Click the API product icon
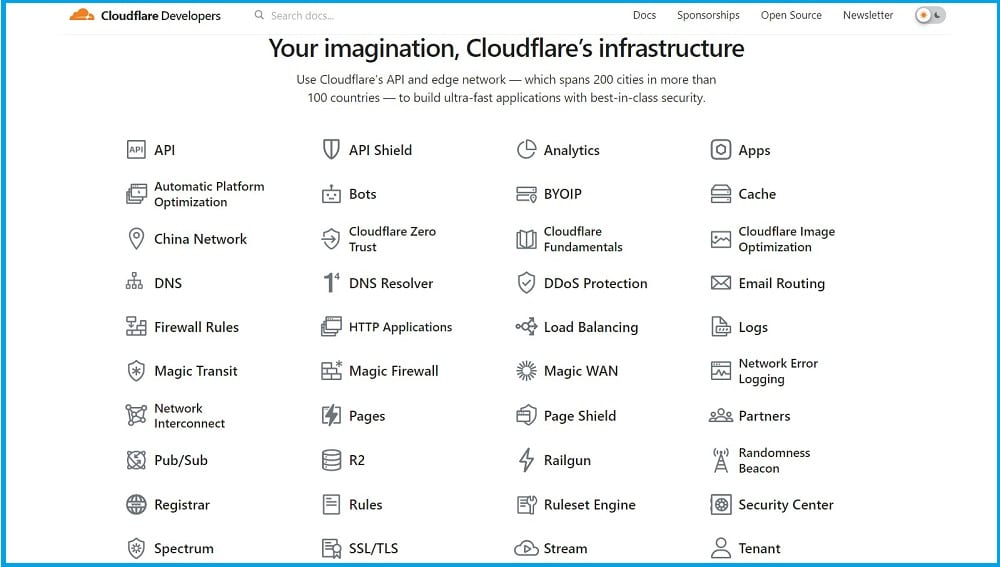Image resolution: width=1000 pixels, height=567 pixels. 136,150
